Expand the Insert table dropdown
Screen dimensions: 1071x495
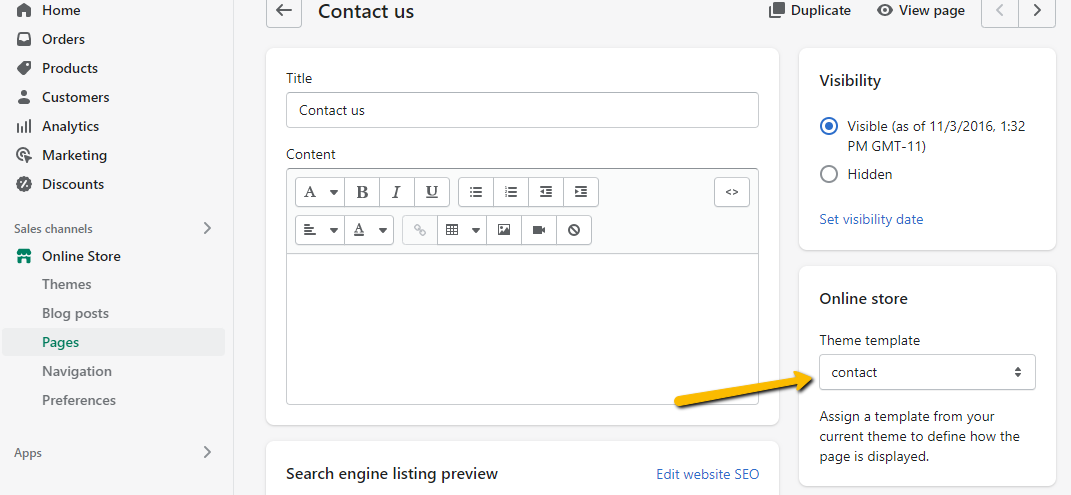(x=462, y=230)
